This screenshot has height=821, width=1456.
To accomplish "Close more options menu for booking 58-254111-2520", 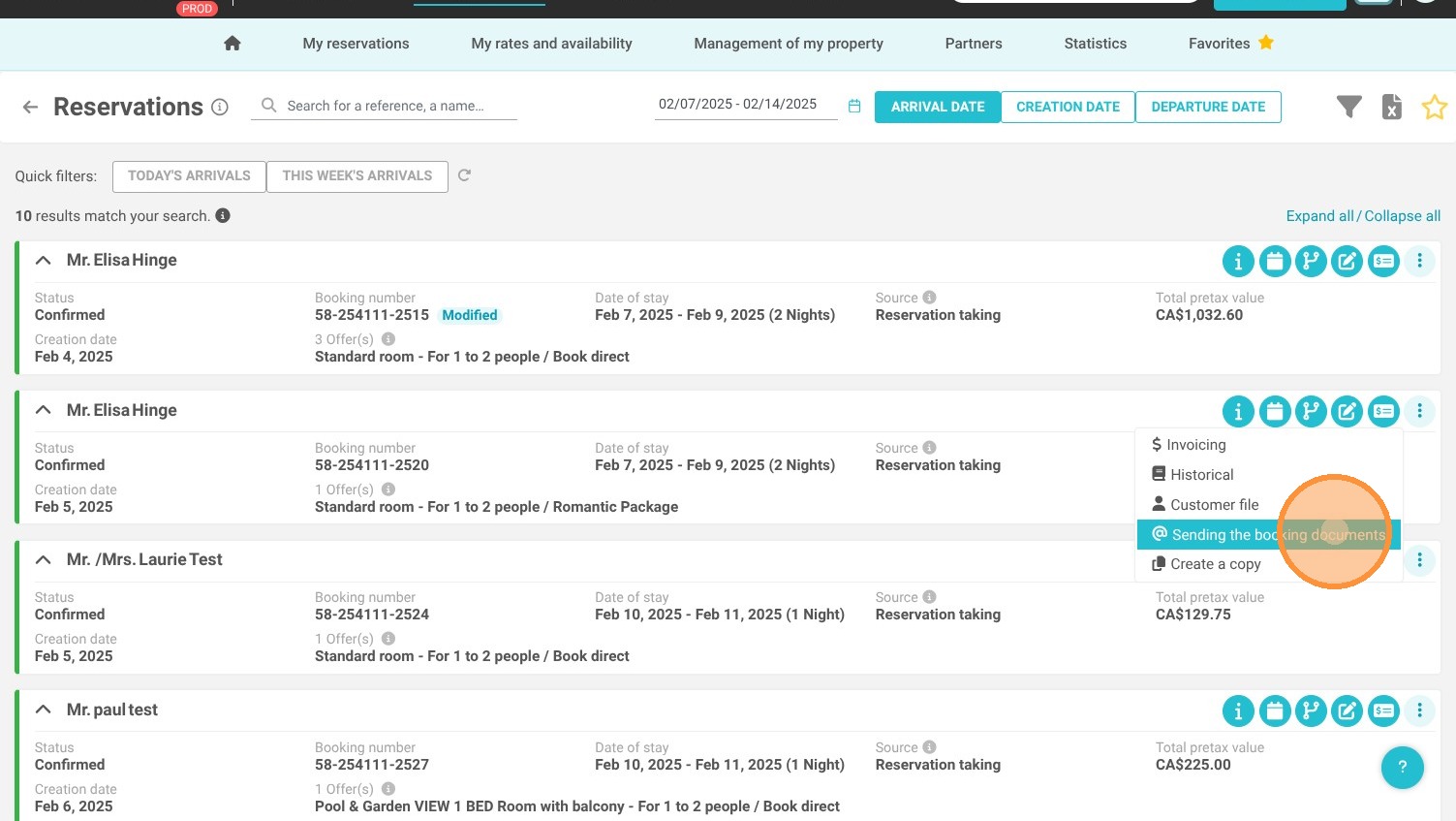I will [x=1420, y=411].
